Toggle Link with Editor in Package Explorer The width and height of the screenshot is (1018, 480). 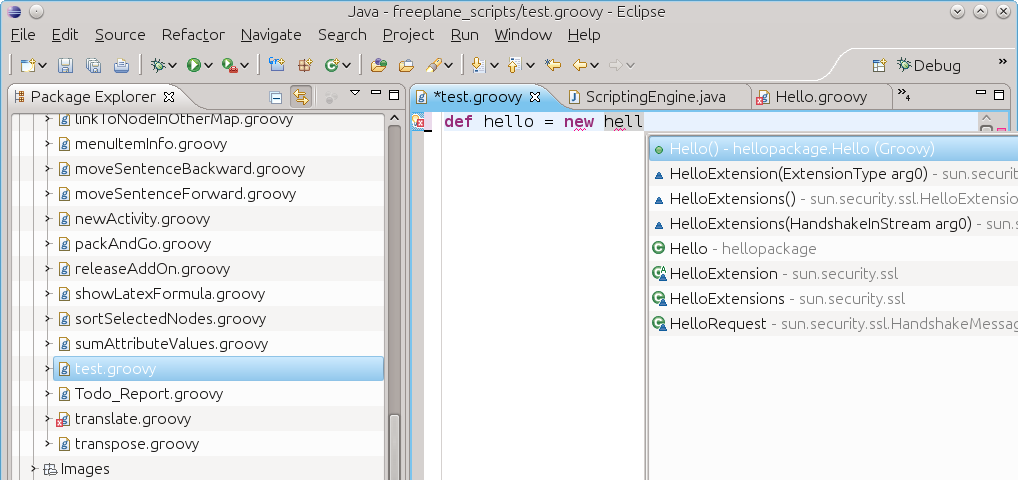[x=300, y=97]
